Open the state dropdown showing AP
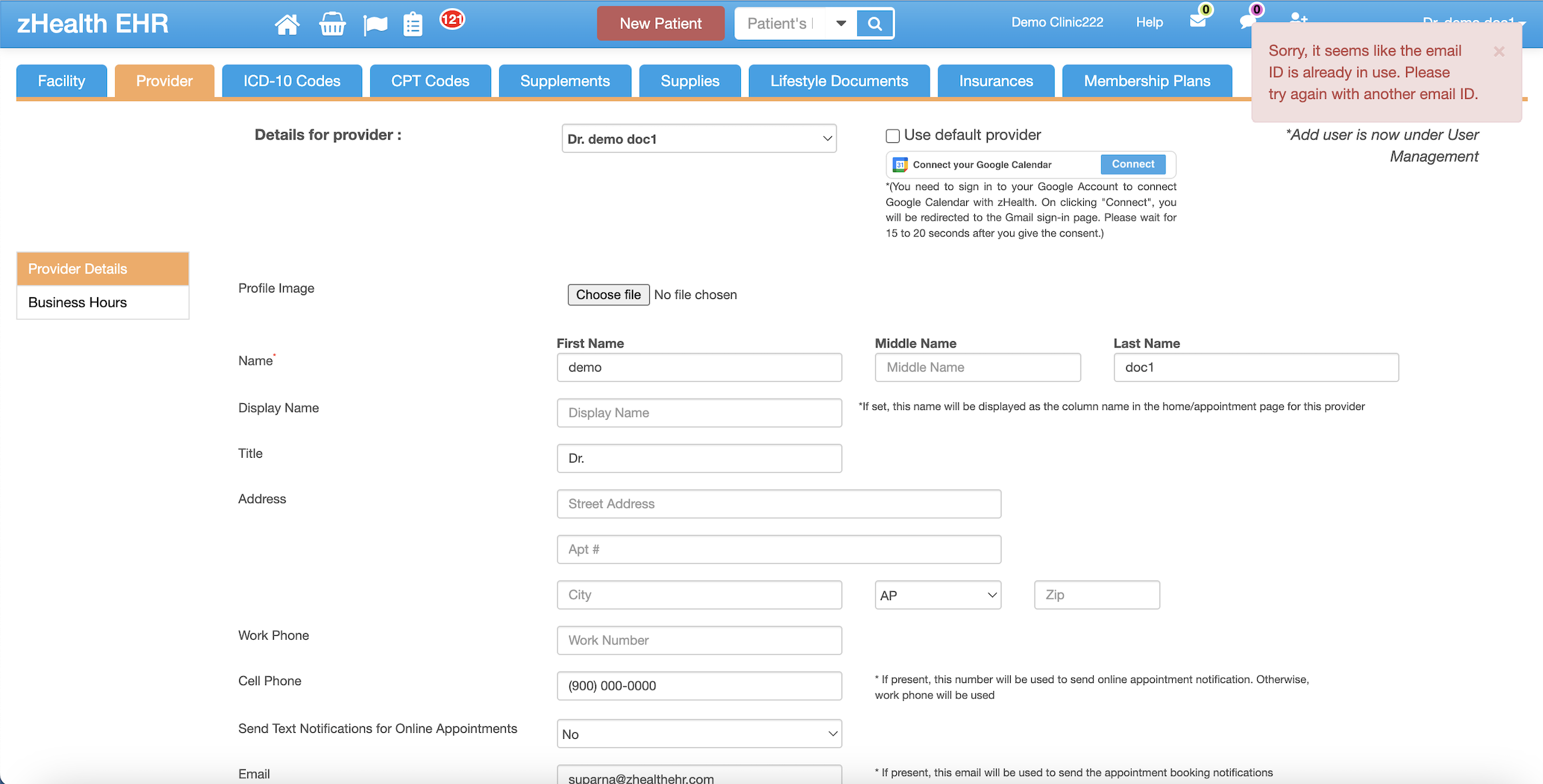Viewport: 1543px width, 784px height. click(938, 595)
